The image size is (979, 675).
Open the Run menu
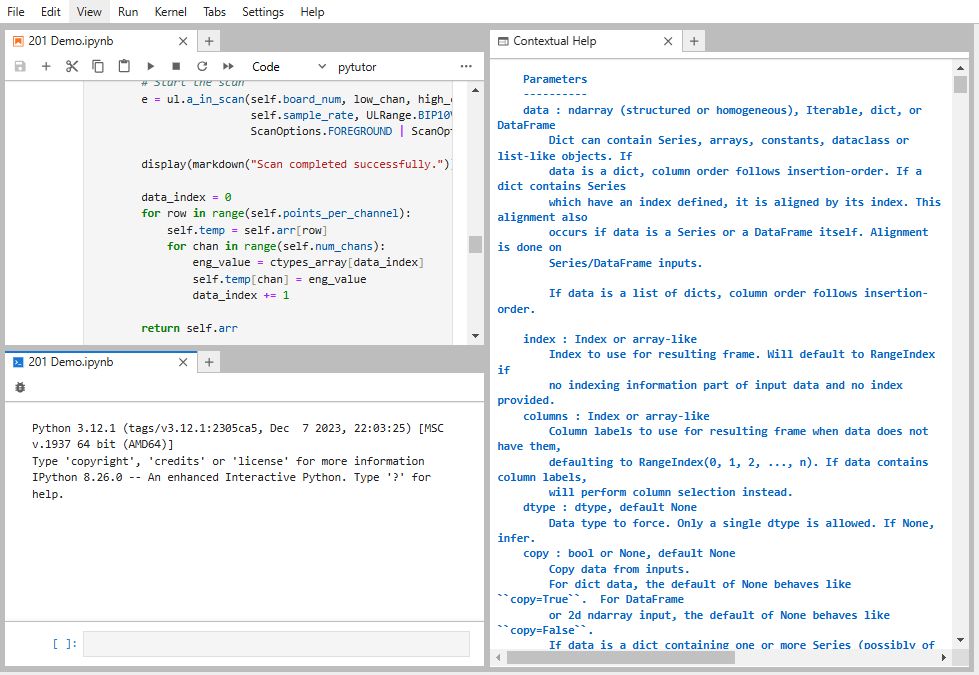(128, 12)
